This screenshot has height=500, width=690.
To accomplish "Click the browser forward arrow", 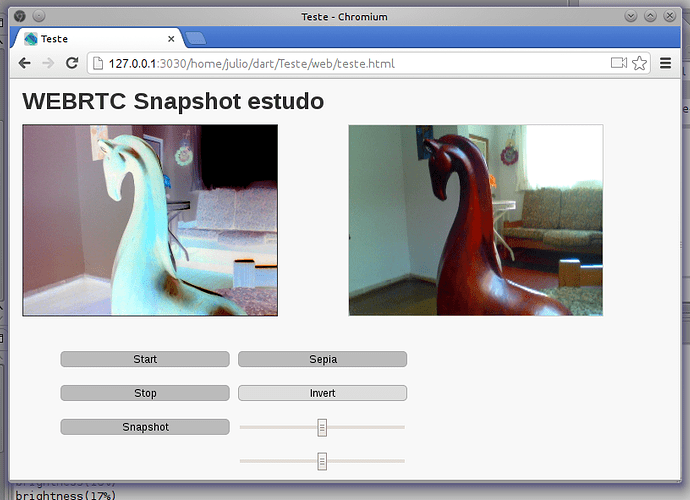I will (48, 63).
